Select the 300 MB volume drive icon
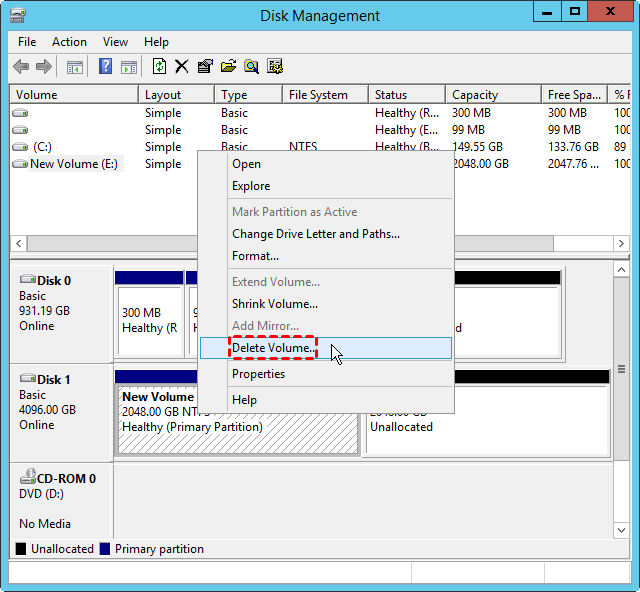This screenshot has width=640, height=592. click(20, 113)
